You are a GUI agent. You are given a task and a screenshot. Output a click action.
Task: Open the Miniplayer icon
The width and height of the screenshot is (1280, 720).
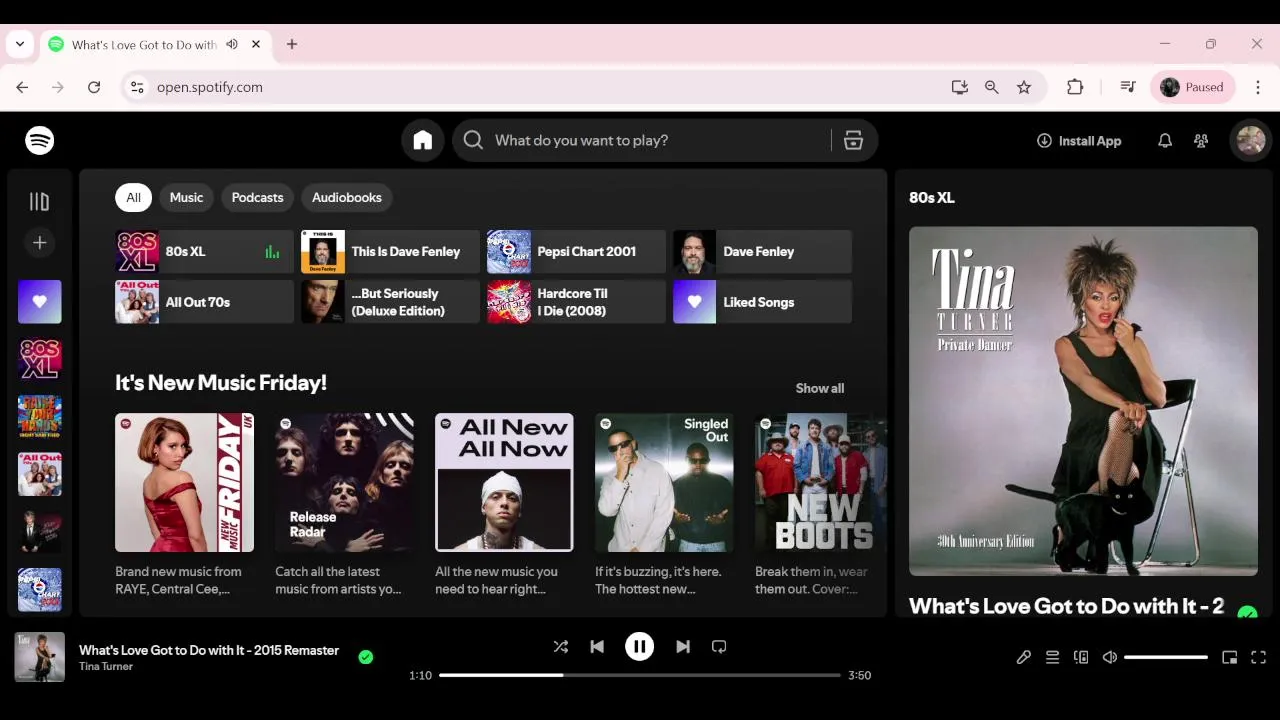click(1230, 657)
